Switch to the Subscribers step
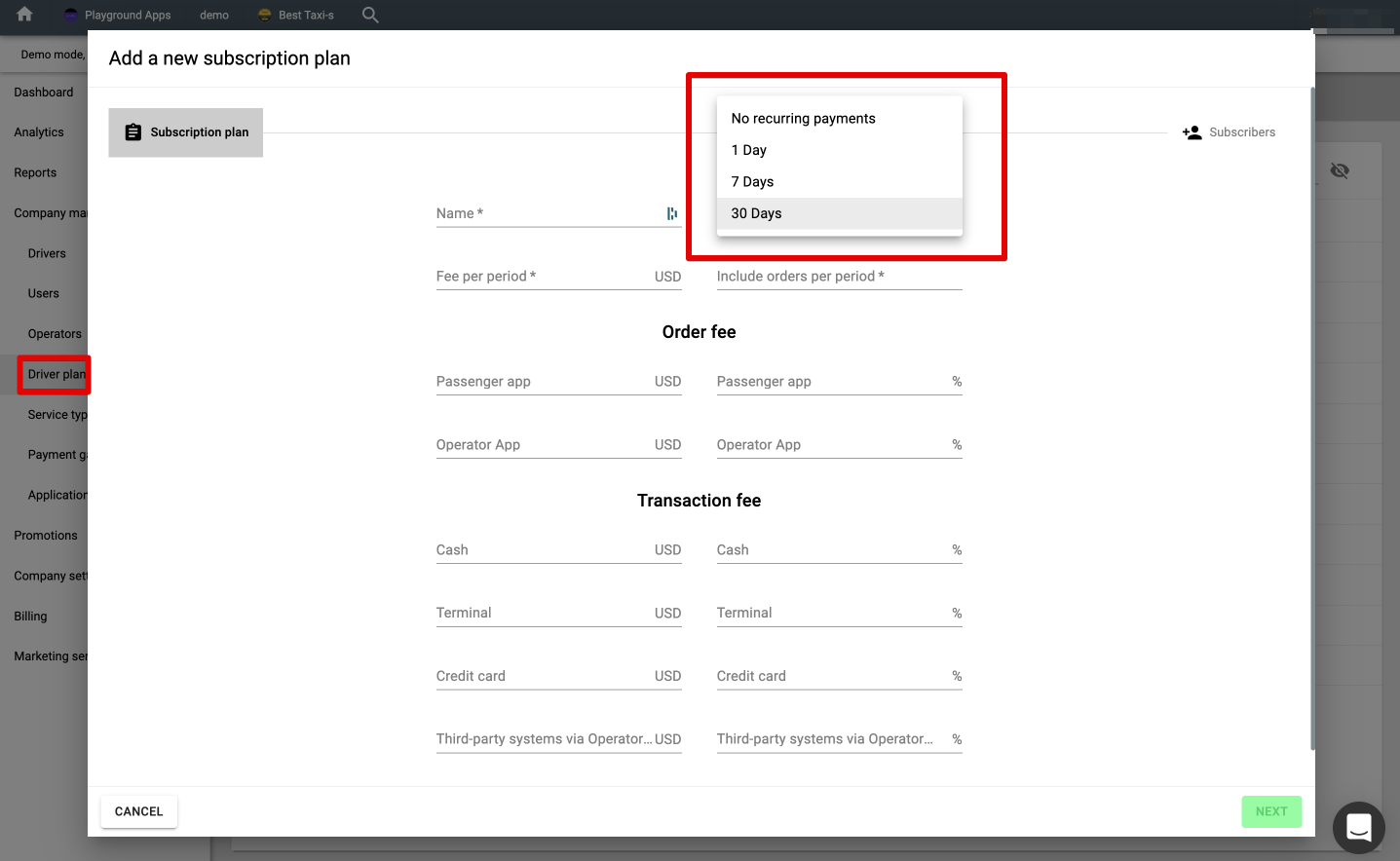 pos(1241,132)
